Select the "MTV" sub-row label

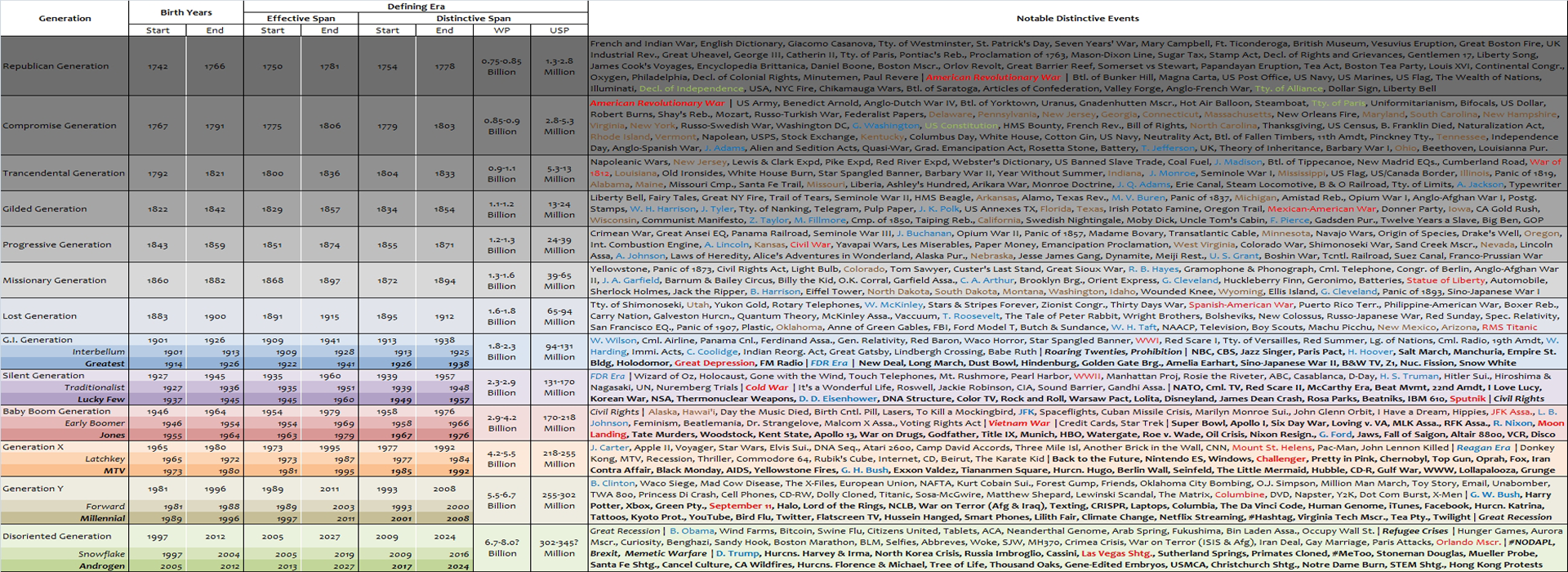click(65, 471)
